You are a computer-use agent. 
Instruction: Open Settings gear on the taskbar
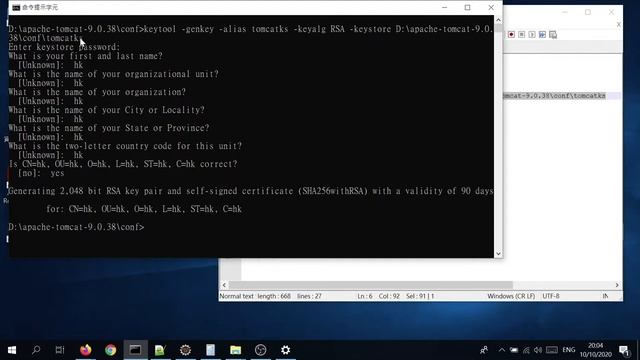285,350
